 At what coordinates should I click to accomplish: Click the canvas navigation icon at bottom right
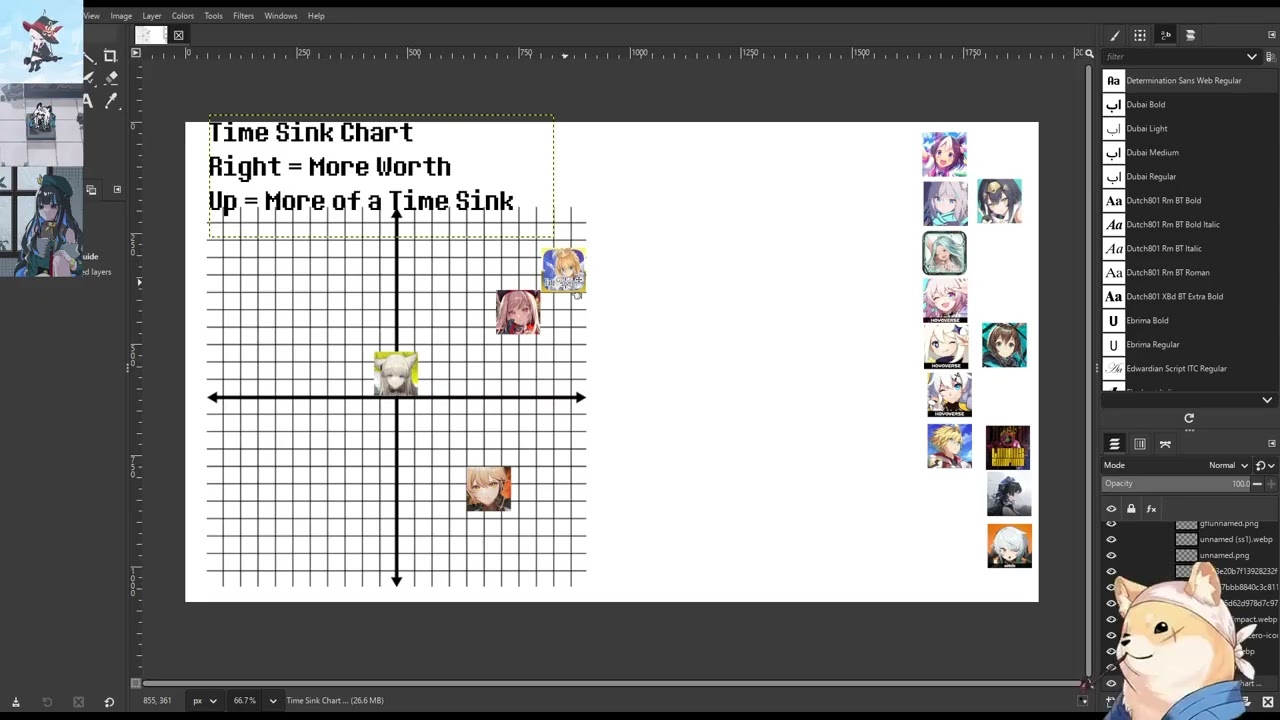click(1084, 701)
